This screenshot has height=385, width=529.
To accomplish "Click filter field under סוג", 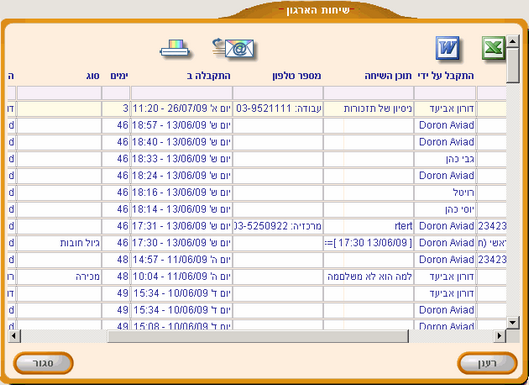I will tap(59, 93).
